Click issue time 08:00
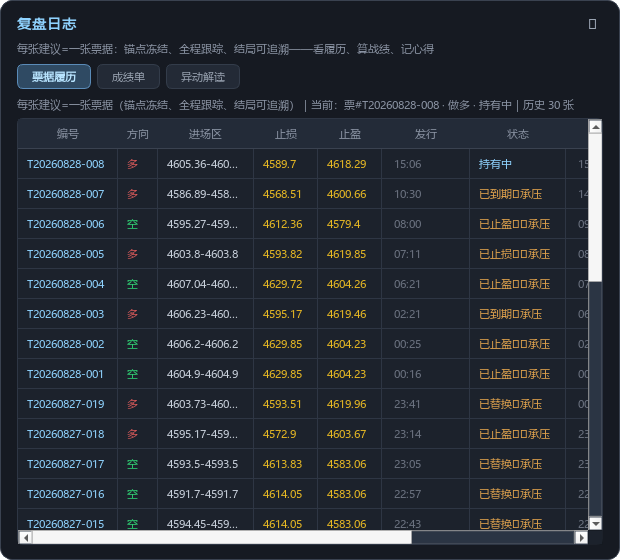620x560 pixels. [408, 224]
